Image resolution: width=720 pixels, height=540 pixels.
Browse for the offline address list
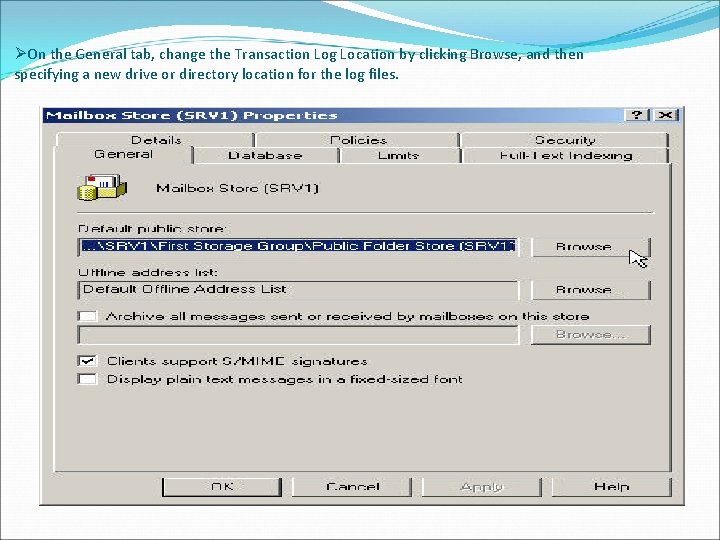tap(591, 290)
